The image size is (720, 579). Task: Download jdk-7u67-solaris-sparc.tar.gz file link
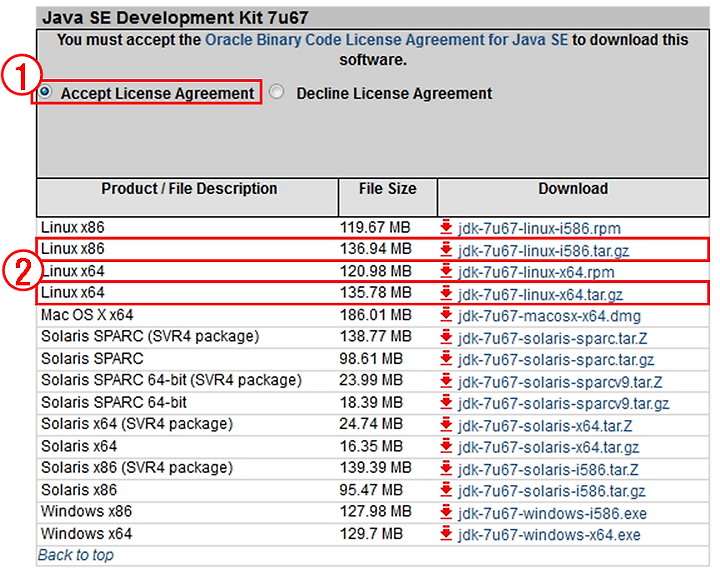click(556, 360)
